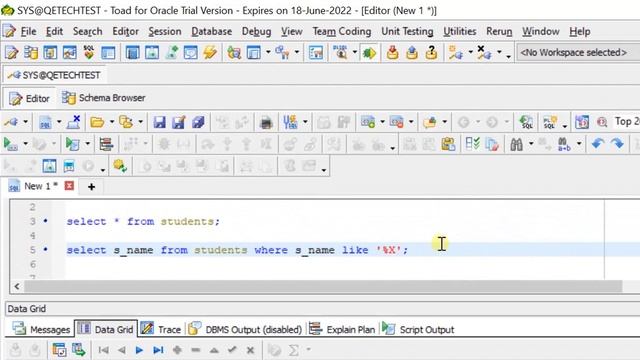The image size is (640, 360).
Task: Go to next record in grid navigator
Action: click(x=139, y=350)
